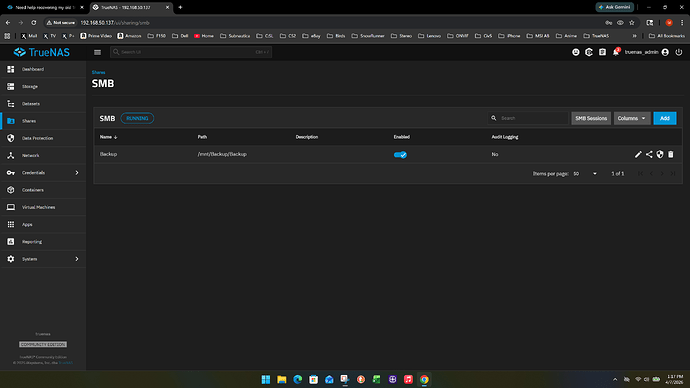Click the Virtual Machines laptop icon
The width and height of the screenshot is (690, 388).
point(11,207)
